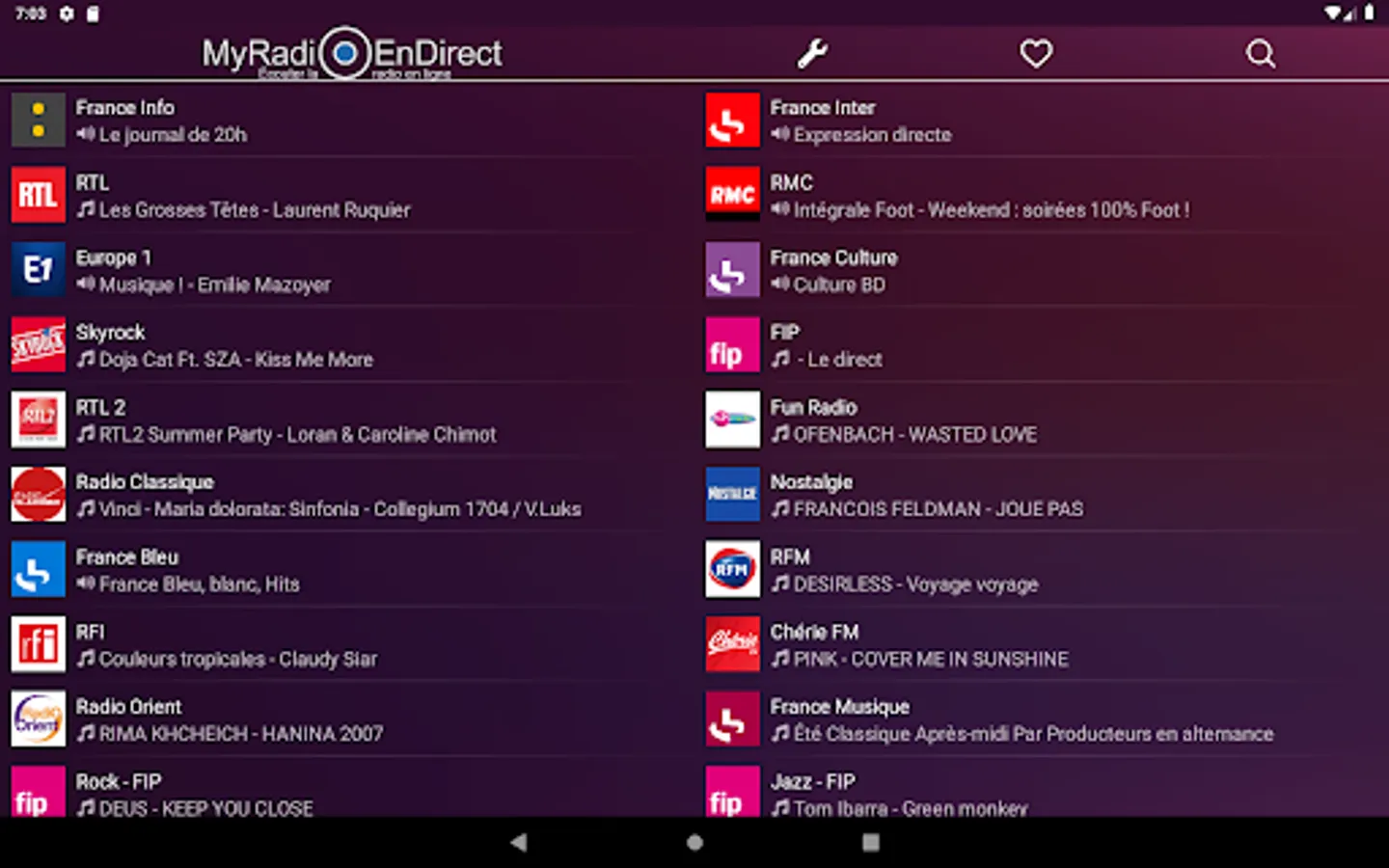Select the Nostalgie station logo
This screenshot has width=1389, height=868.
(733, 494)
